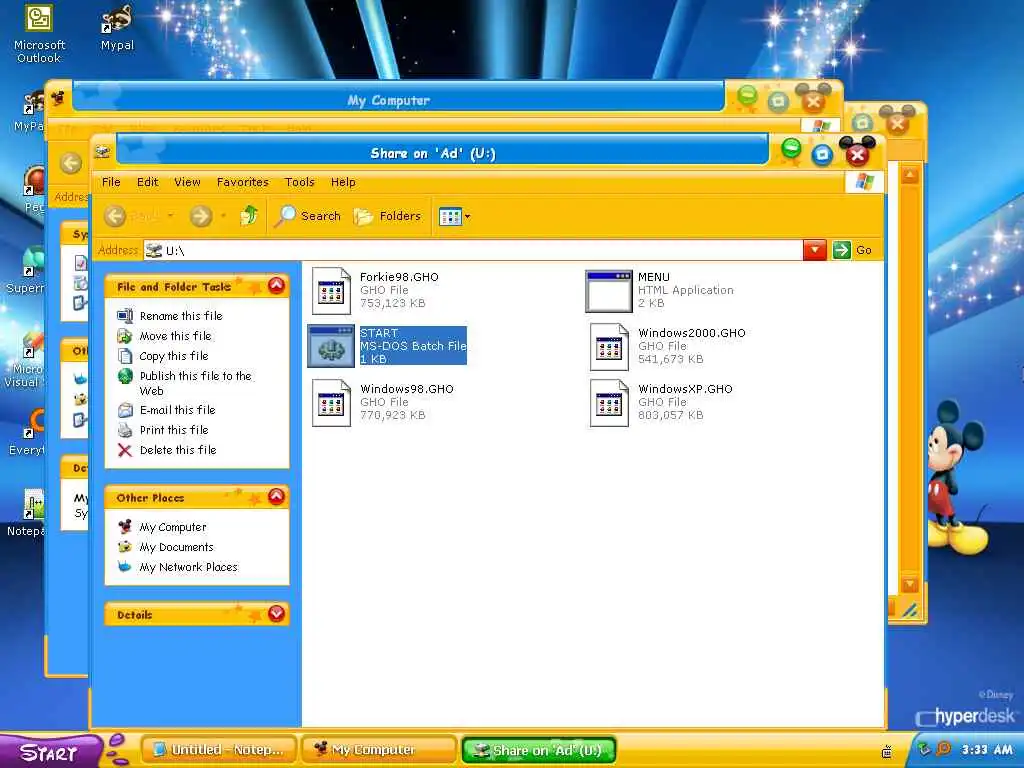The height and width of the screenshot is (768, 1024).
Task: Click the Share window title bar system icon
Action: point(102,152)
